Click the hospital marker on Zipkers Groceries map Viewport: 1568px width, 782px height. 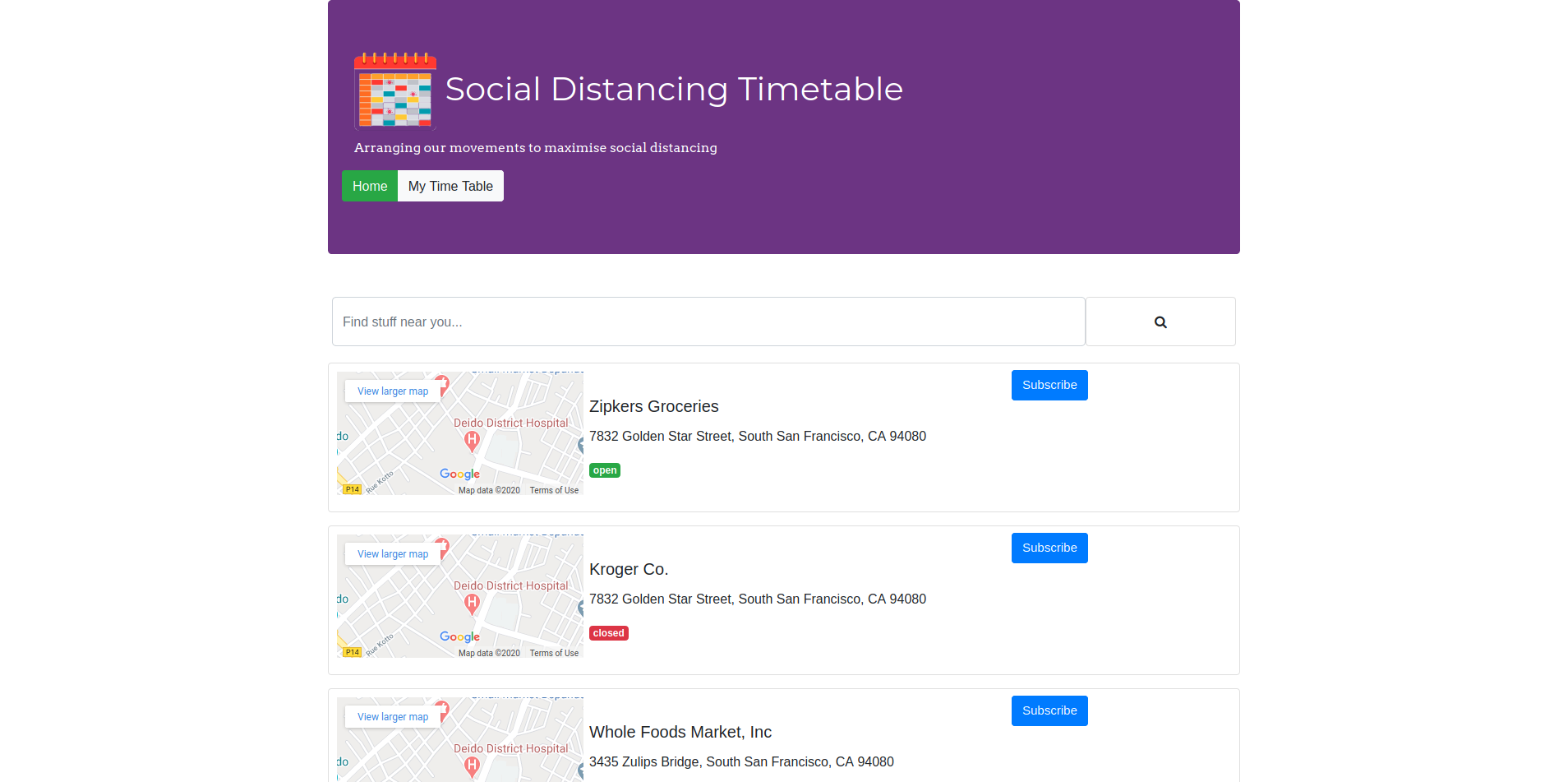[x=472, y=442]
